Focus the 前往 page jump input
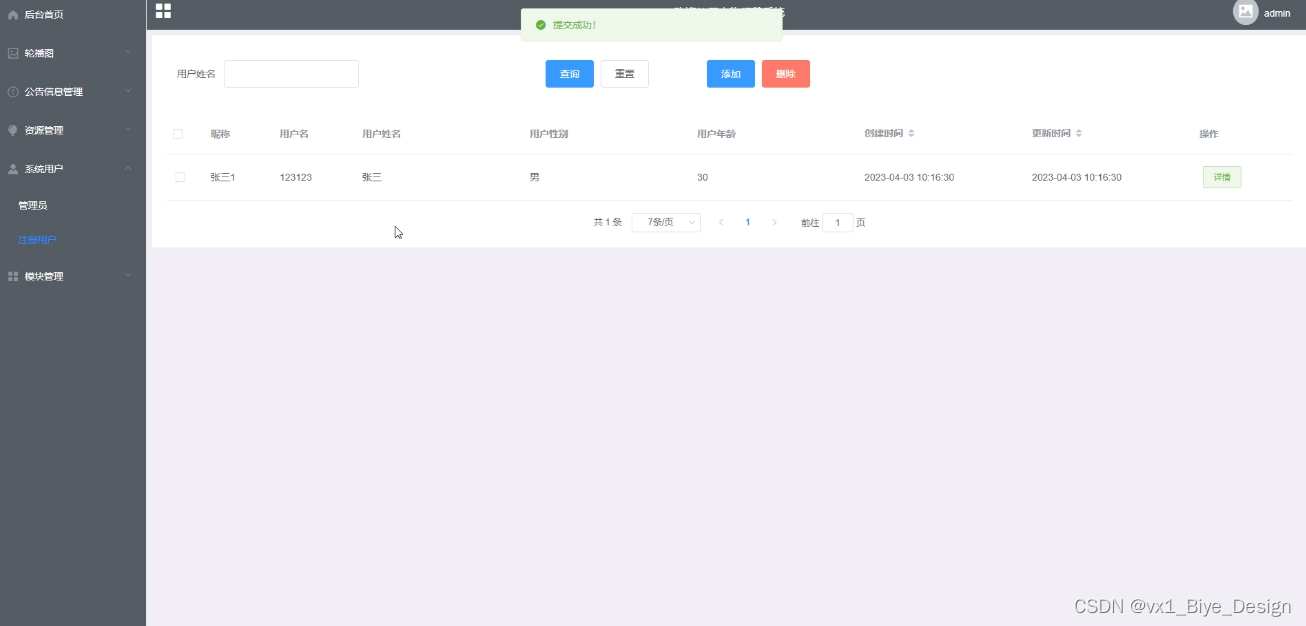The width and height of the screenshot is (1306, 626). click(x=838, y=222)
